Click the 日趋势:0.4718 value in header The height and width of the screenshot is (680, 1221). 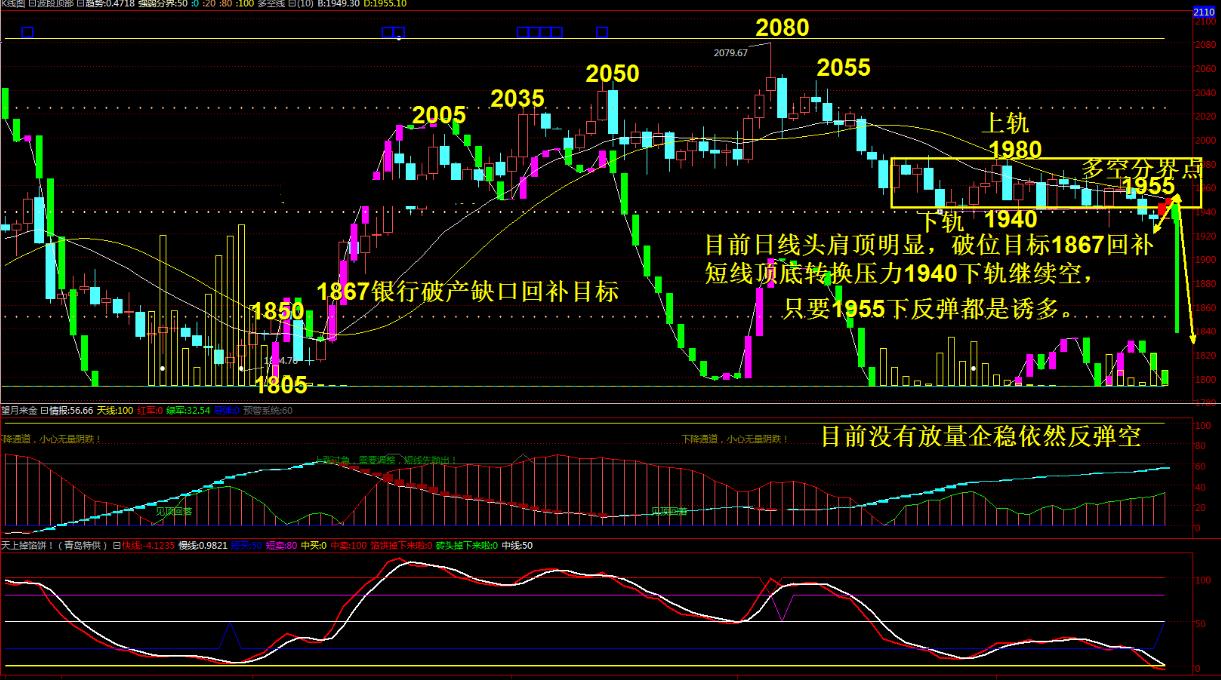pos(105,5)
